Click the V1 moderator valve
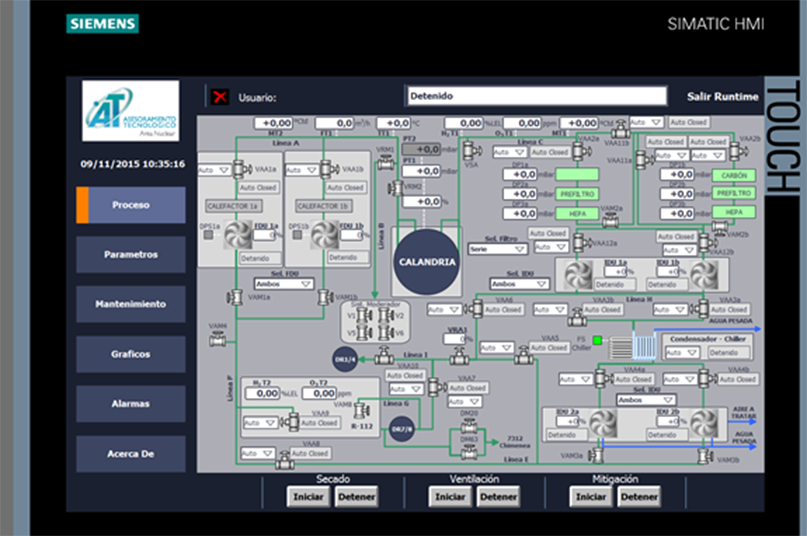The width and height of the screenshot is (807, 536). click(364, 315)
